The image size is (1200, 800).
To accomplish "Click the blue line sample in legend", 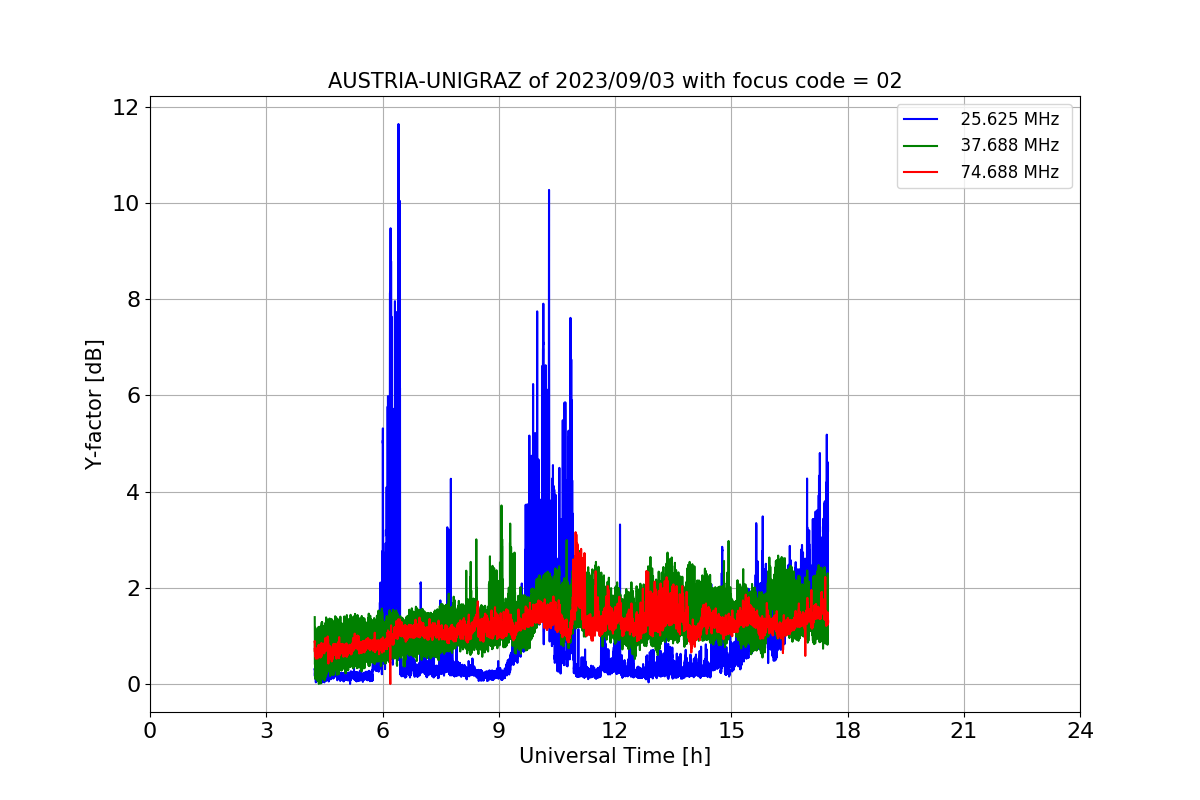I will (x=921, y=120).
